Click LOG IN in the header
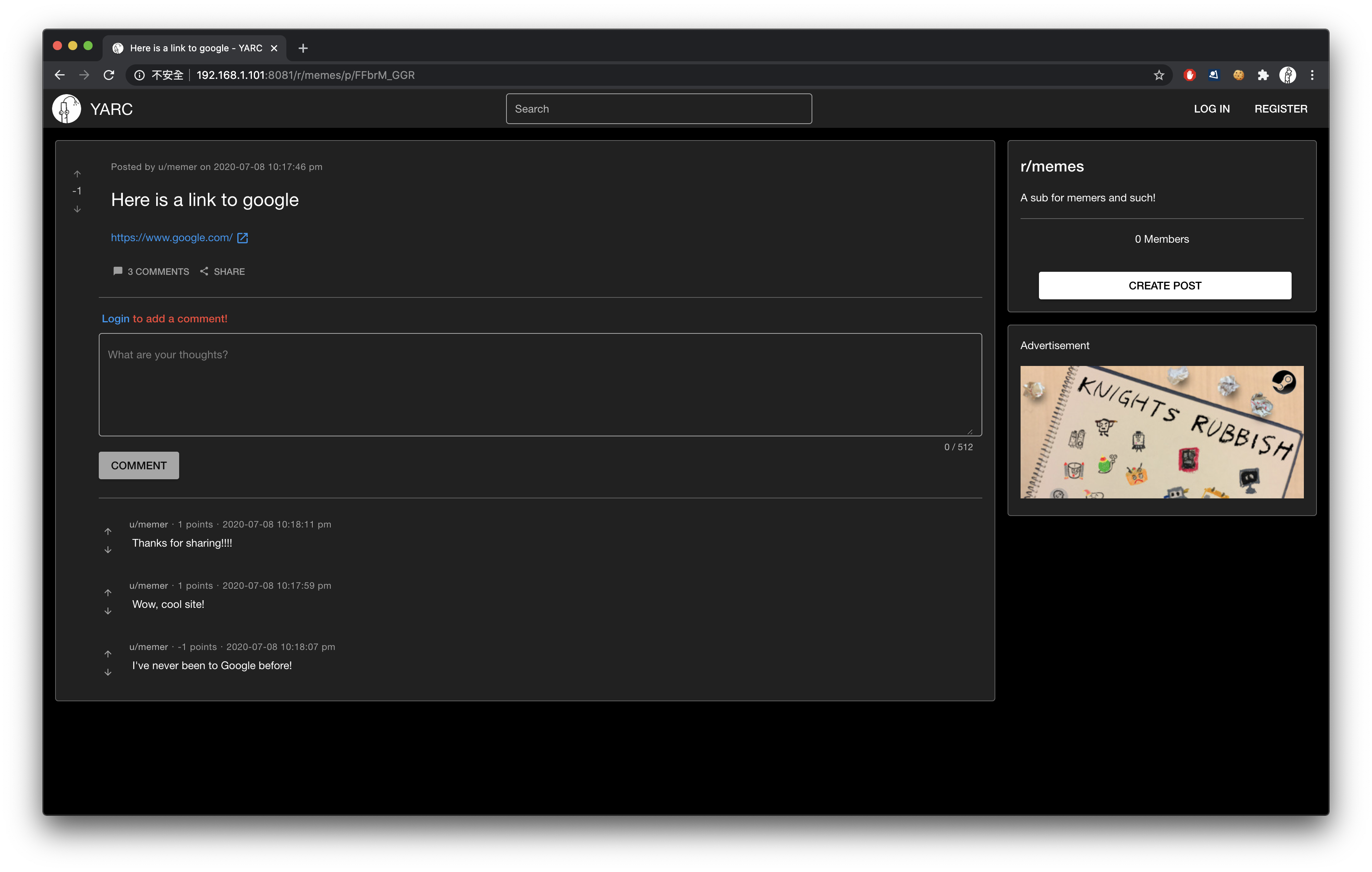1372x872 pixels. tap(1212, 109)
